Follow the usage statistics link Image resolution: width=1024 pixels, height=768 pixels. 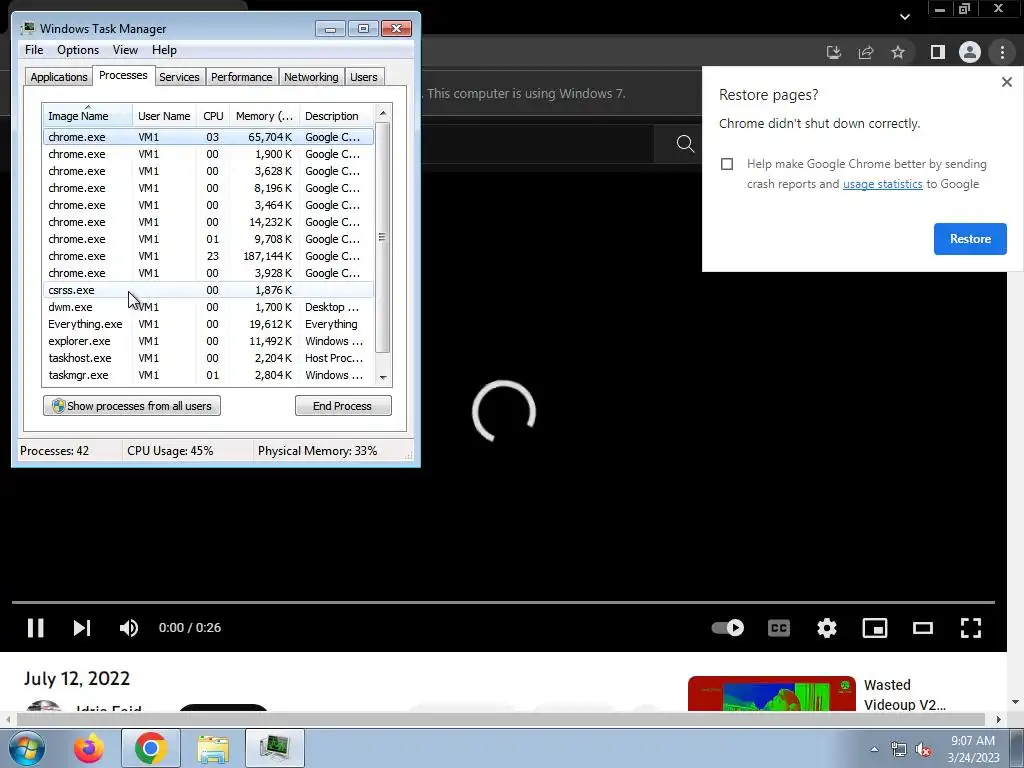click(x=882, y=184)
